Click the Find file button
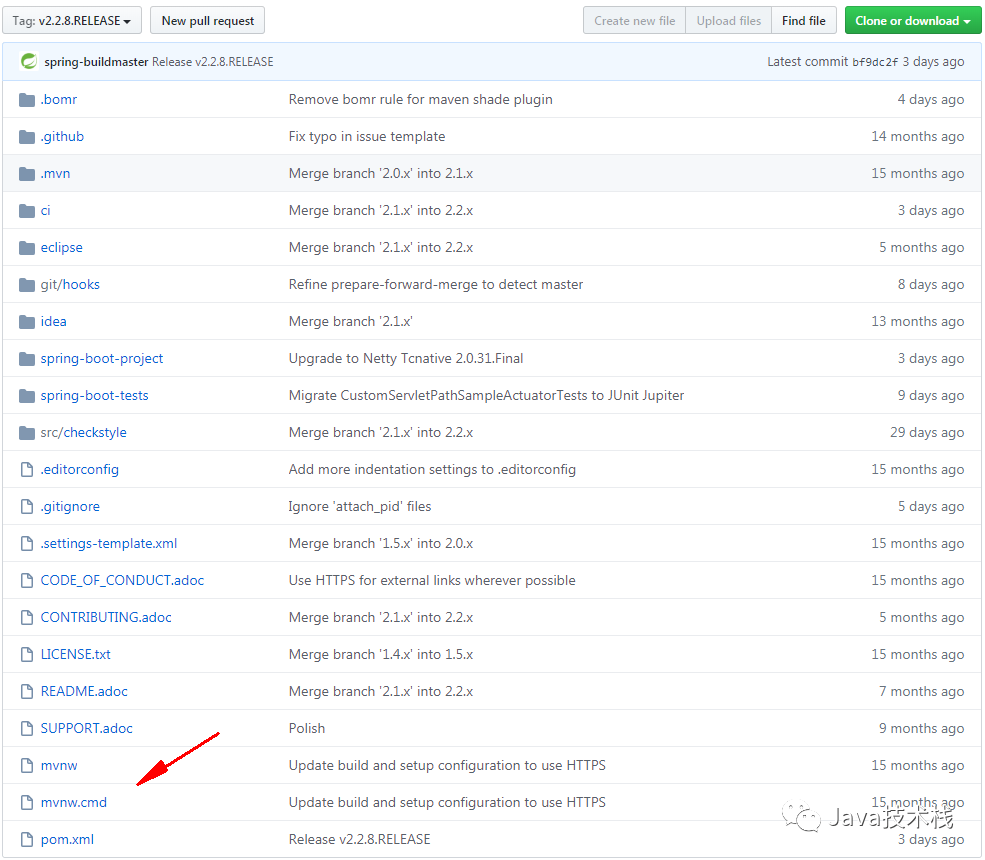Viewport: 985px width, 860px height. pos(803,20)
